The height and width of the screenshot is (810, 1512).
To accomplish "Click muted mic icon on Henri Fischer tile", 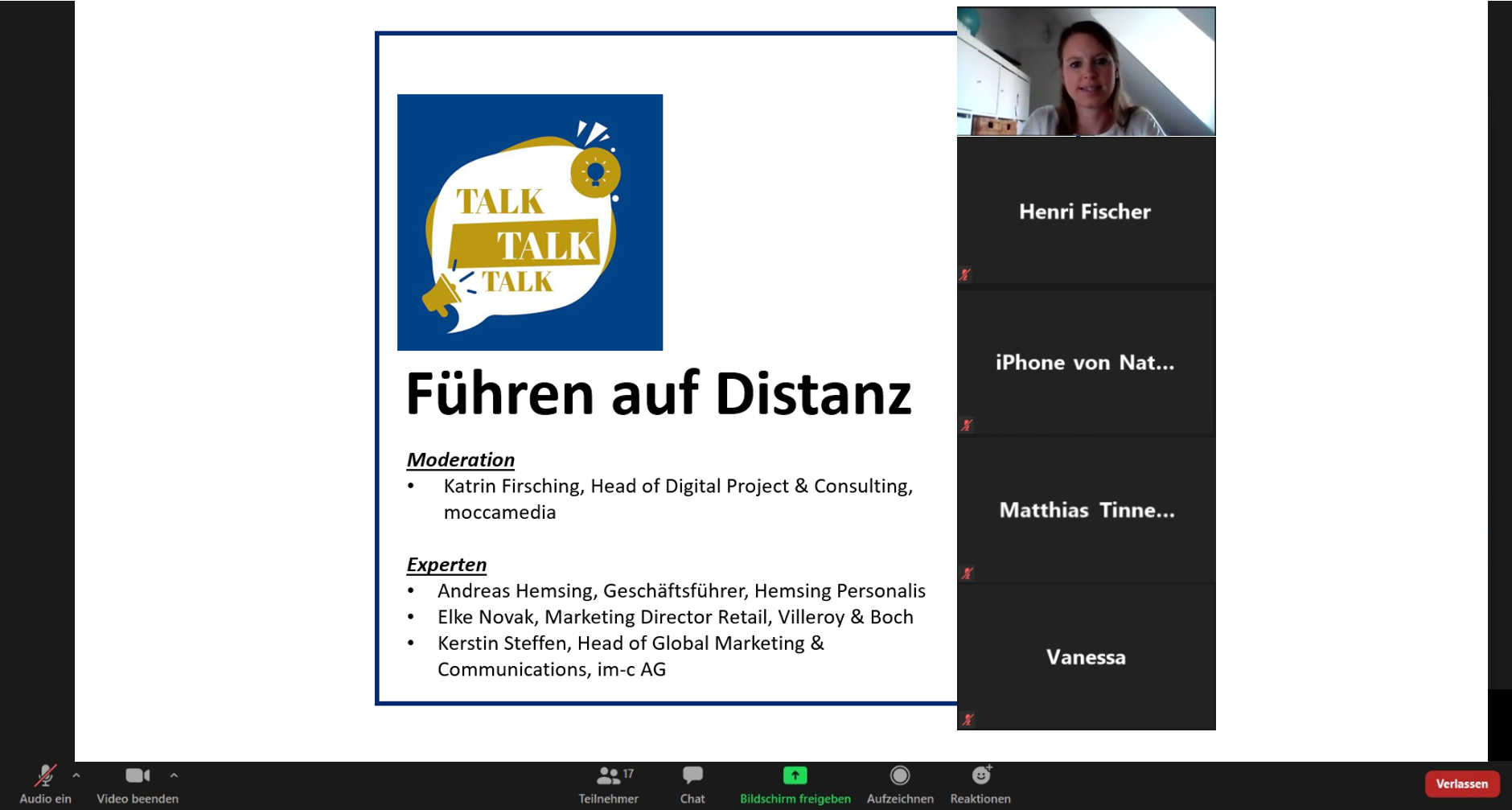I will tap(965, 275).
